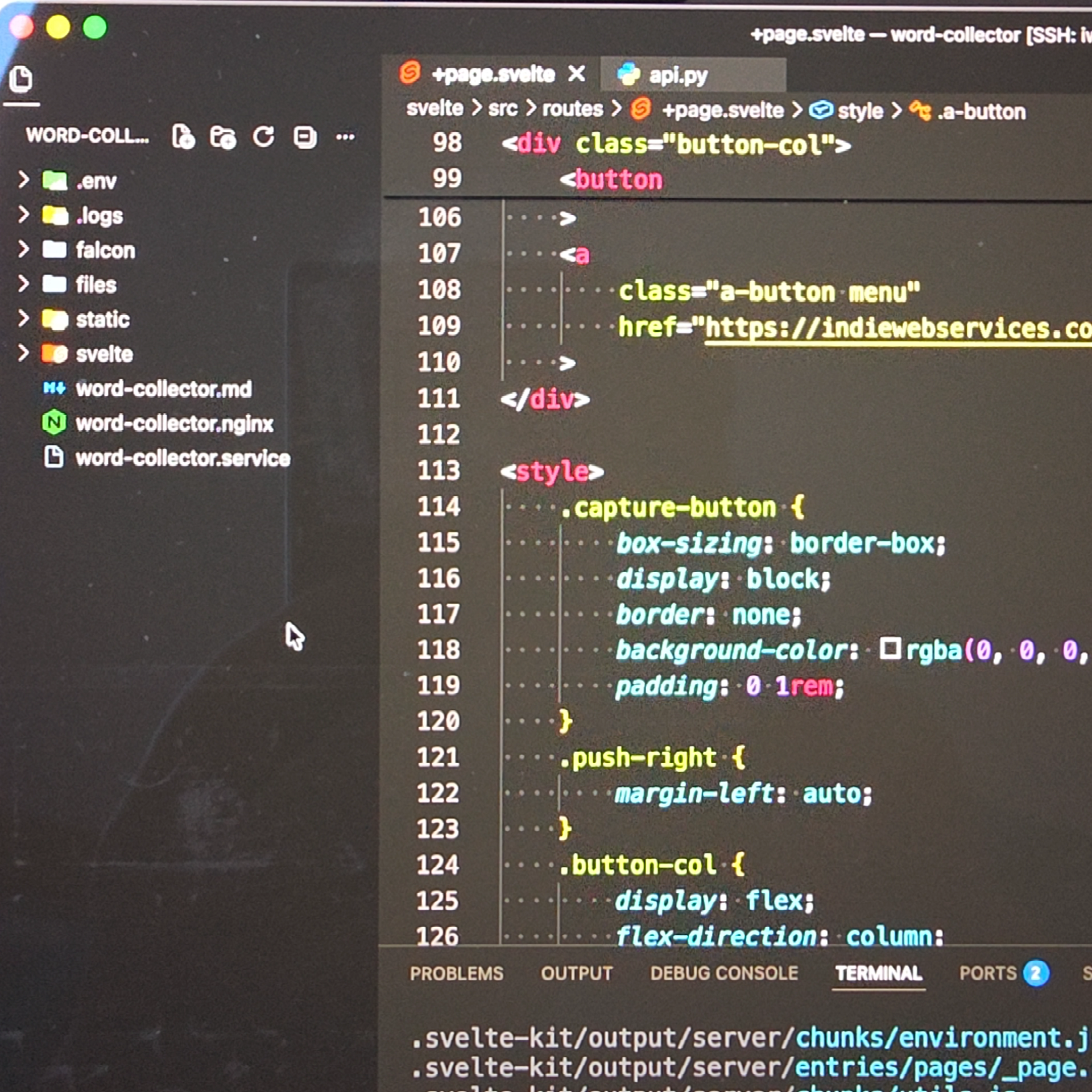Switch to the Debug Console panel tab

724,973
